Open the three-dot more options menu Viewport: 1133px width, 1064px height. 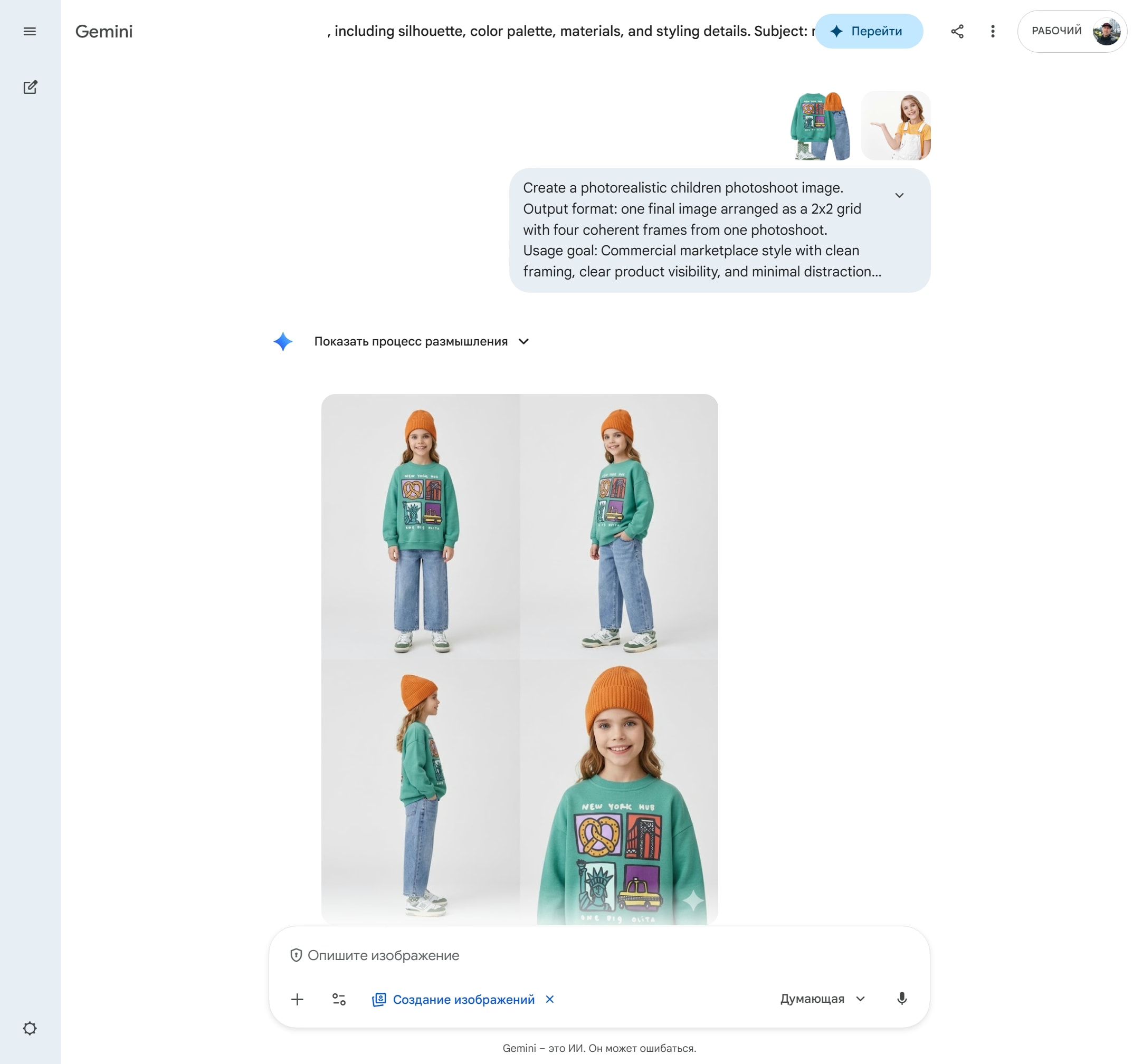tap(992, 31)
